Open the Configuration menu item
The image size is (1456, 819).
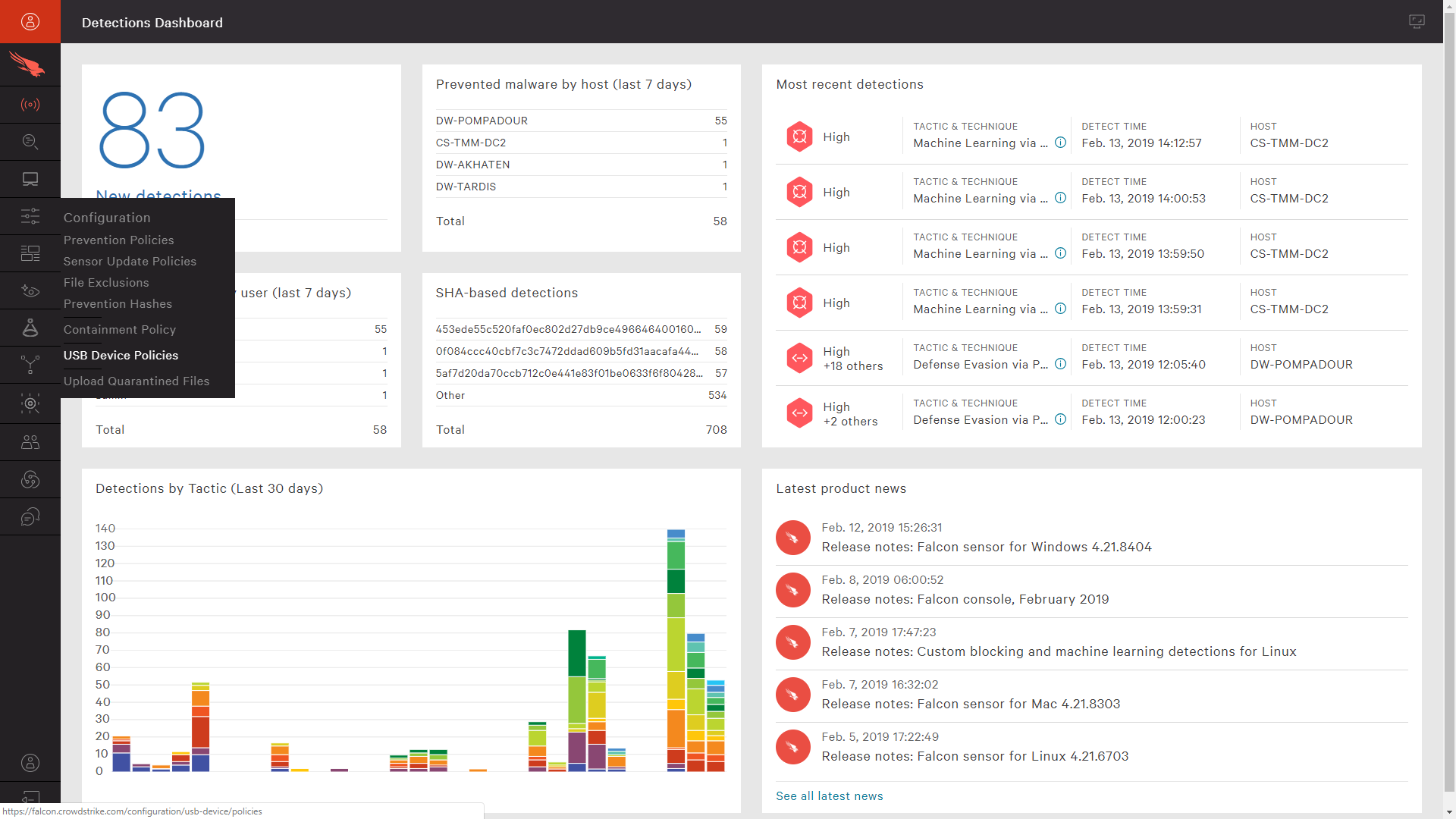pos(106,217)
